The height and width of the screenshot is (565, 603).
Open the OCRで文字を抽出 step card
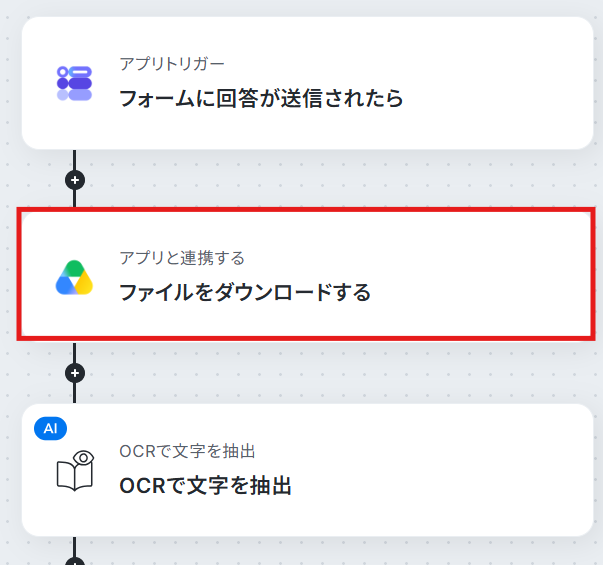pyautogui.click(x=307, y=470)
